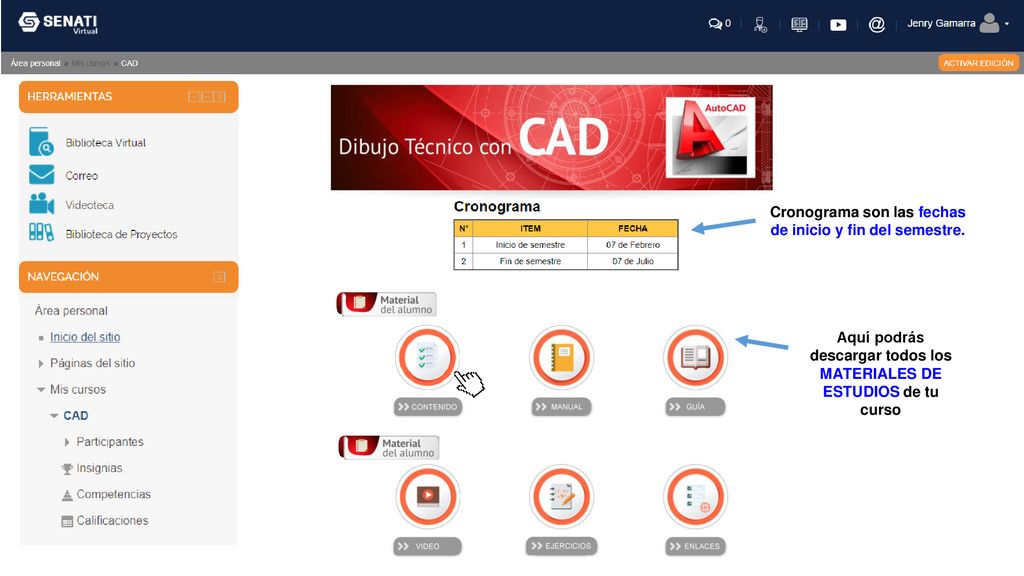Click the Competencias pyramid icon

click(67, 495)
